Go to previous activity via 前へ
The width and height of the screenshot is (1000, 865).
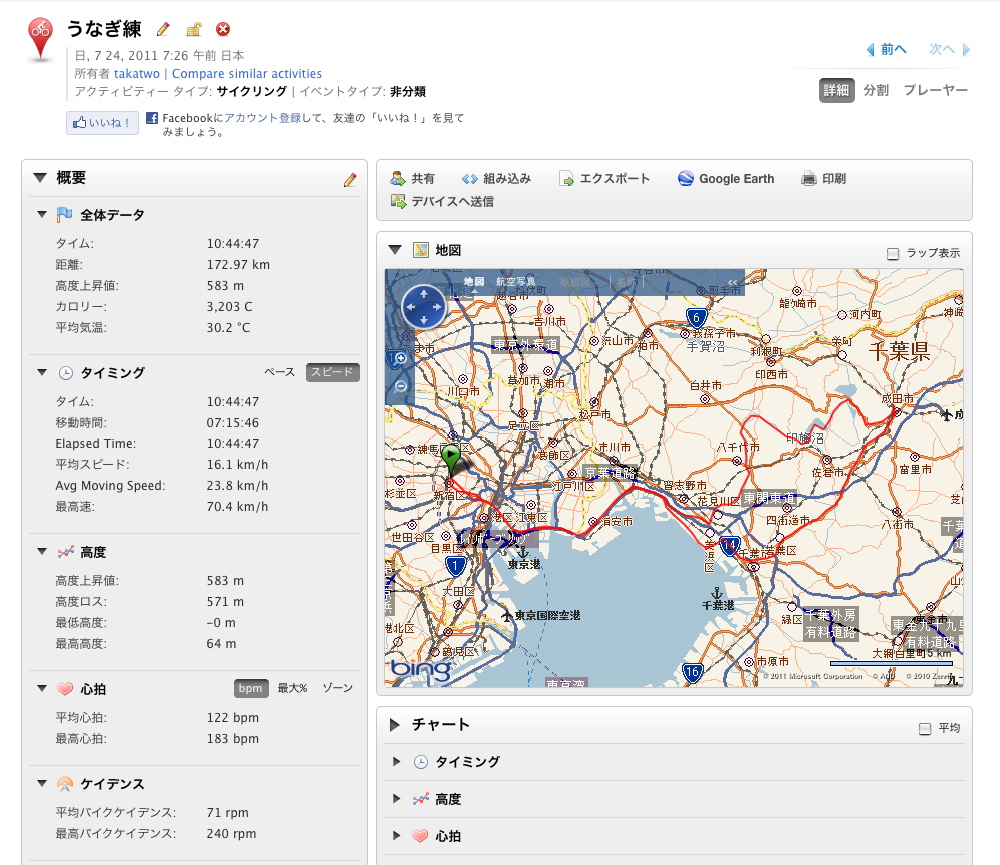click(893, 50)
